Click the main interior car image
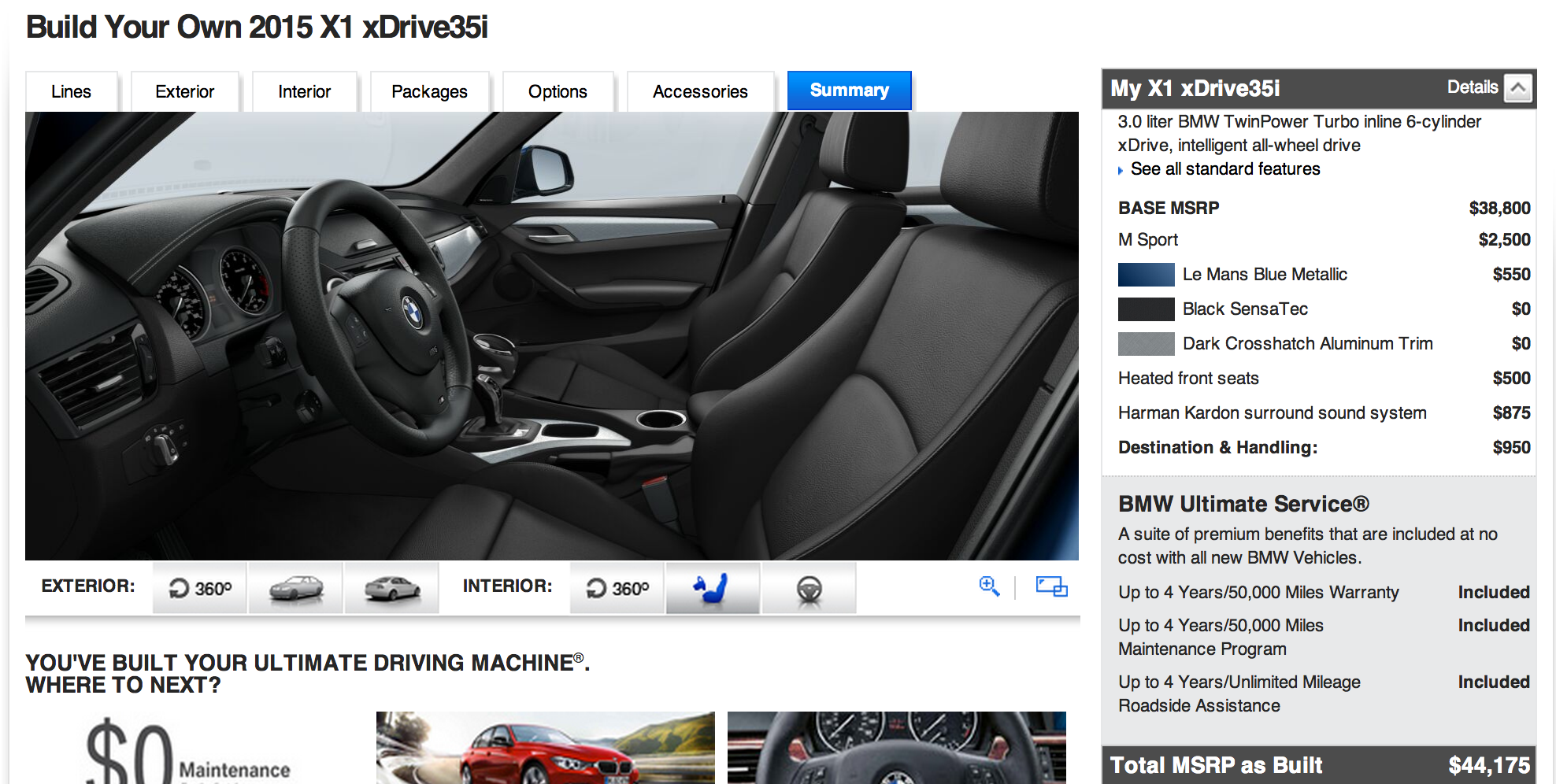The image size is (1556, 784). [552, 336]
